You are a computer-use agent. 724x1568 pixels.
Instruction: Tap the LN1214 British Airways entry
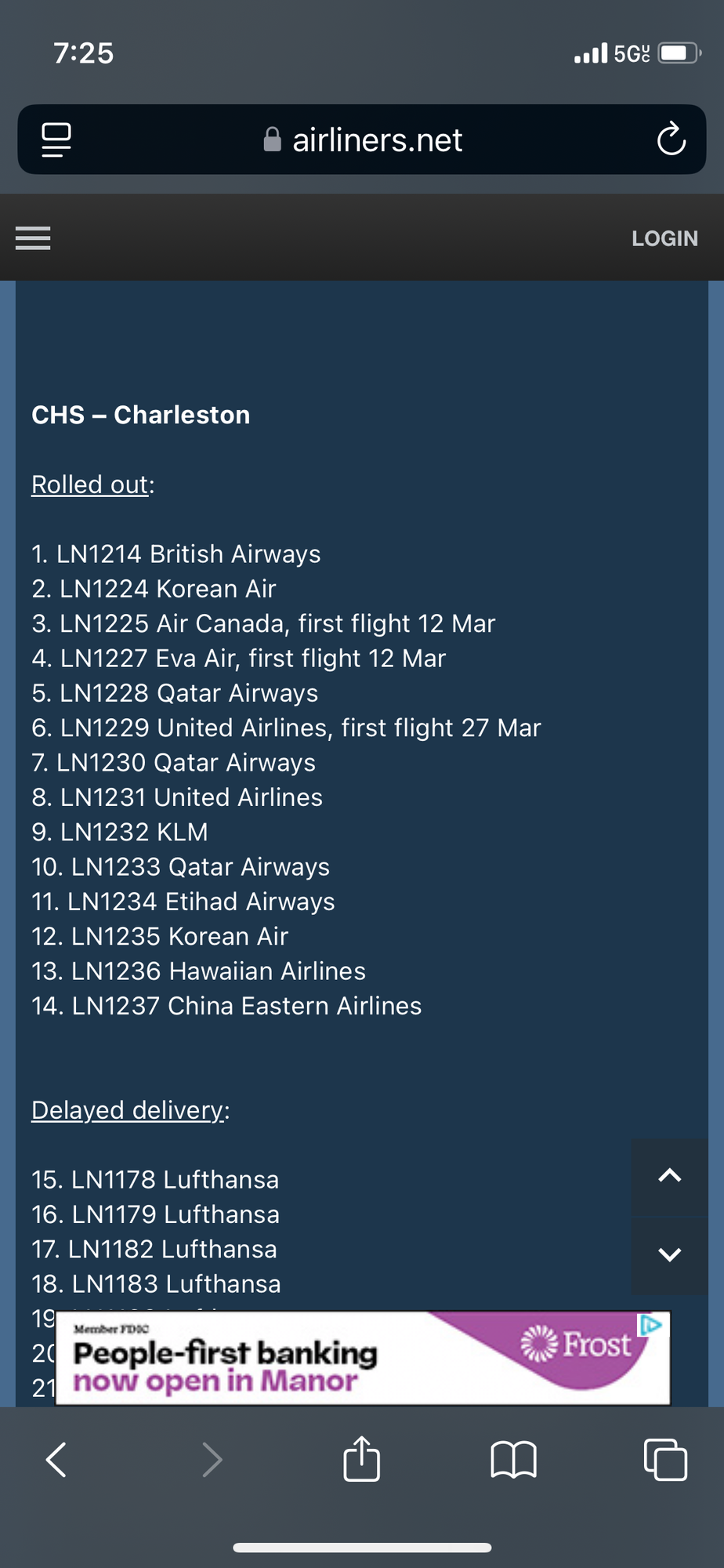[x=176, y=554]
